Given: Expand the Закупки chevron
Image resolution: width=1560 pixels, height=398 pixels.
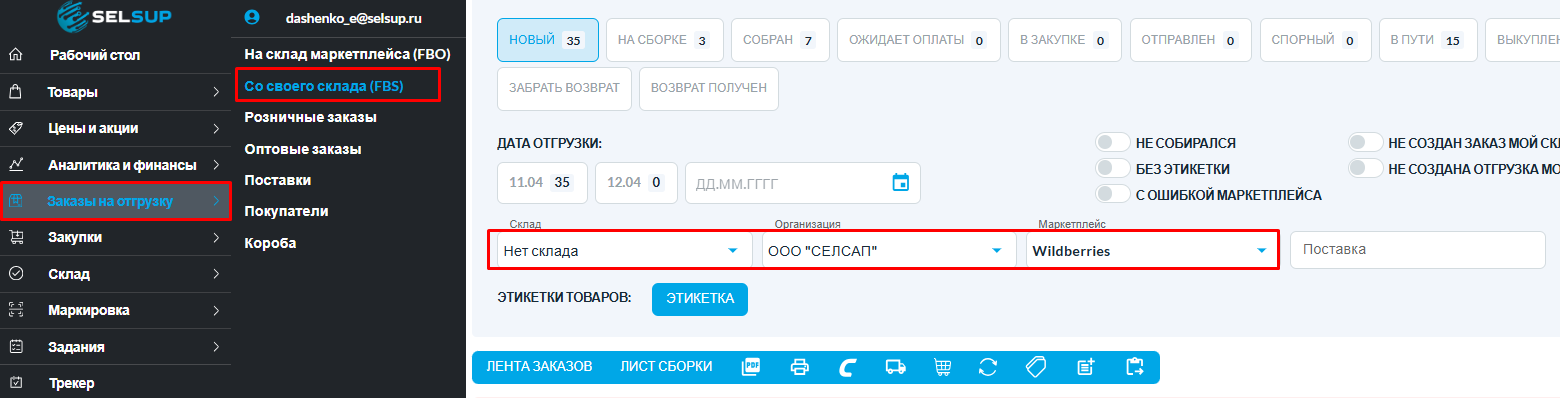Looking at the screenshot, I should pyautogui.click(x=216, y=237).
